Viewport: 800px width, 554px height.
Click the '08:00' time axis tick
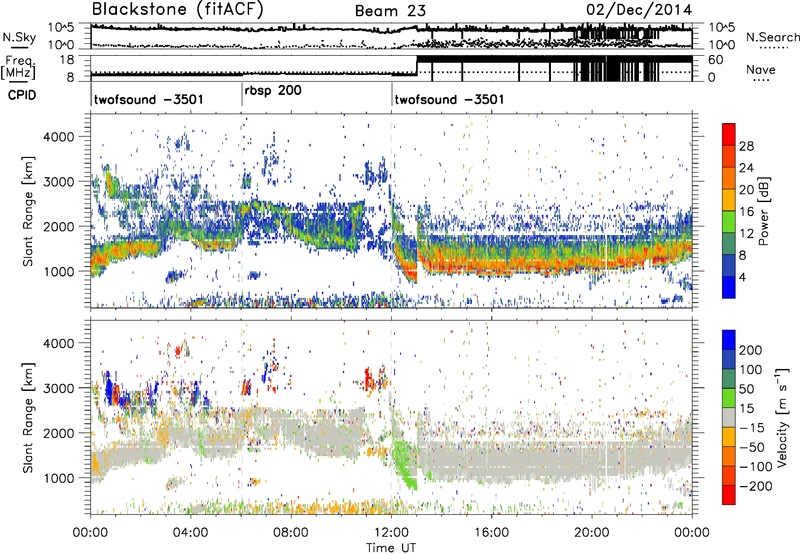click(291, 533)
